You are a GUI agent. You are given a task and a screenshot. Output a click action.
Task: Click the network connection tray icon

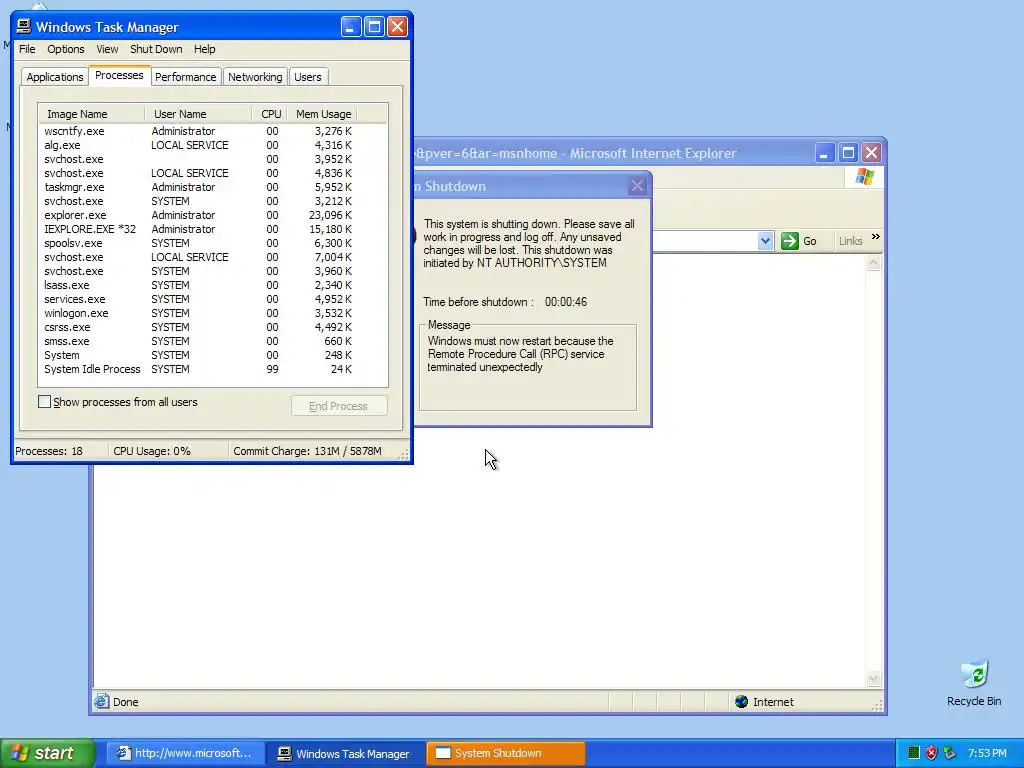point(950,753)
